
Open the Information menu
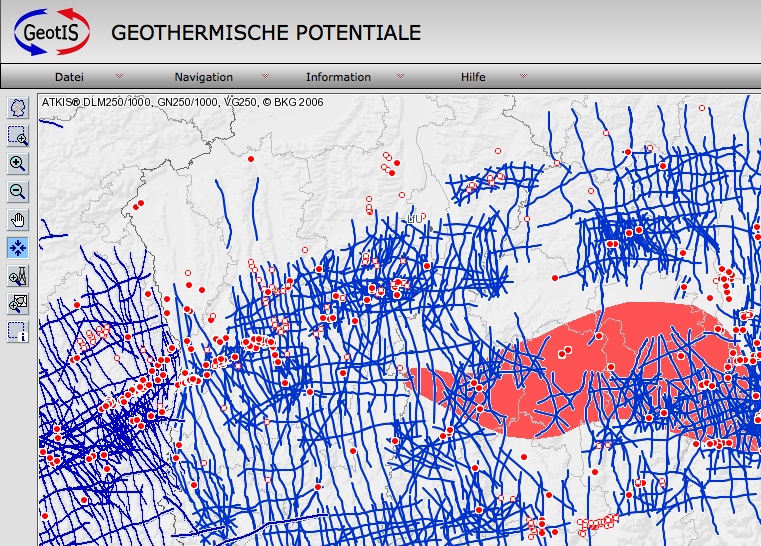338,77
